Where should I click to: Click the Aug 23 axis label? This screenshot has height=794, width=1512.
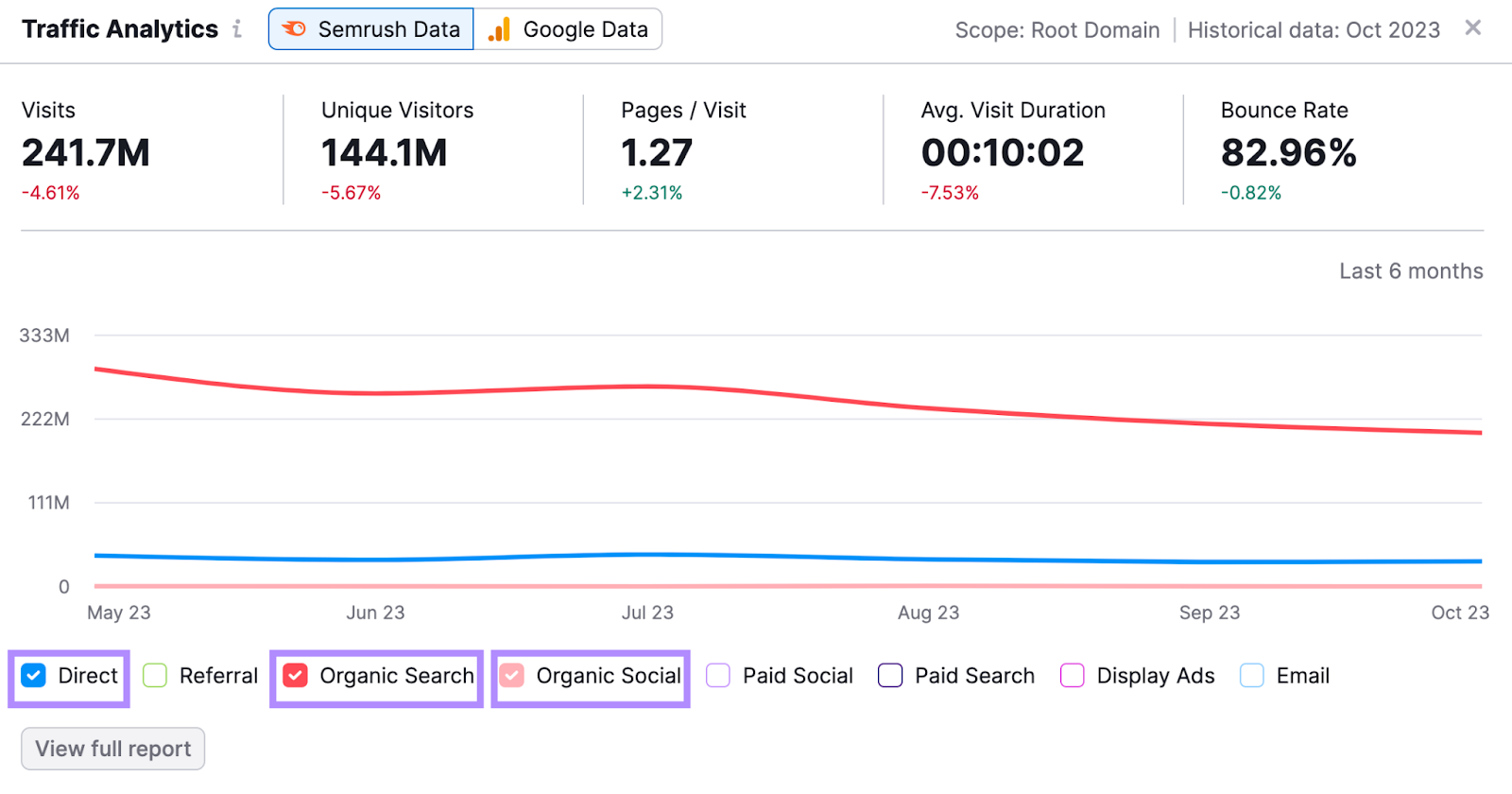point(928,613)
